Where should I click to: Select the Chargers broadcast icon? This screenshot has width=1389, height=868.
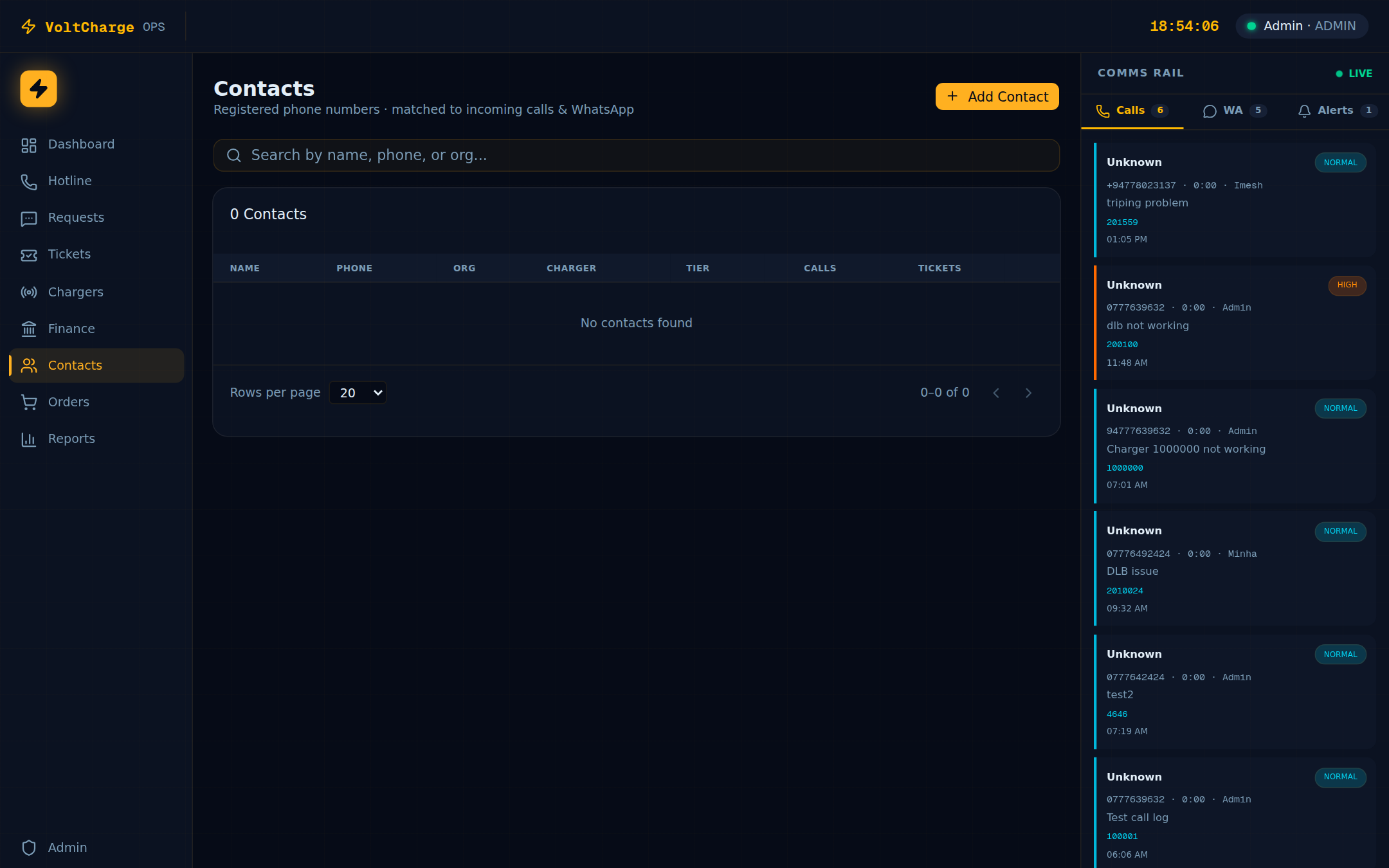point(28,292)
